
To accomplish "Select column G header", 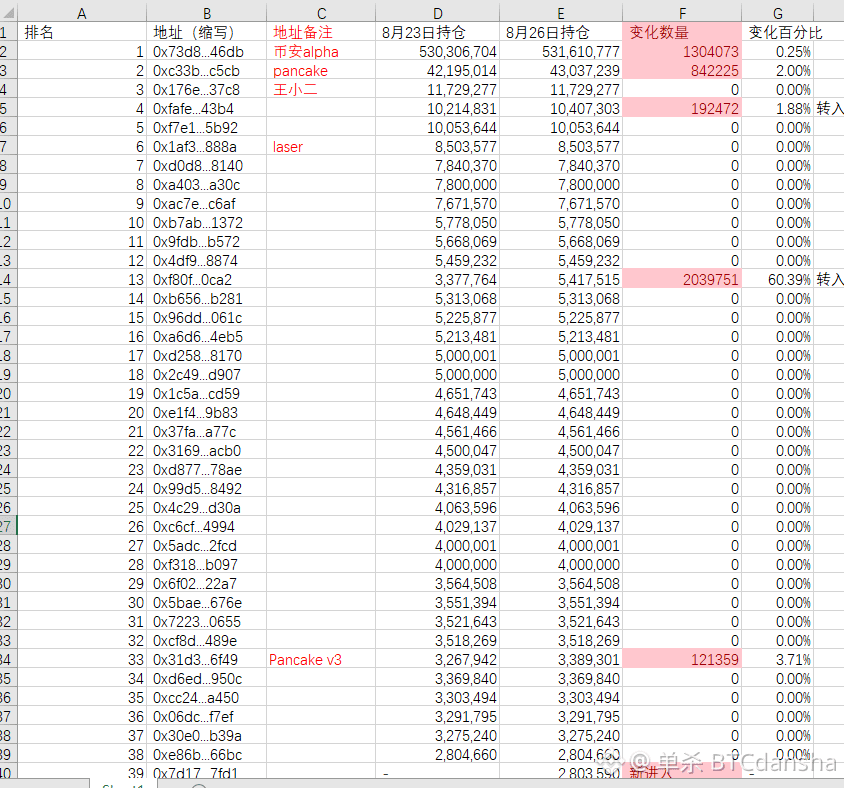I will click(x=778, y=13).
